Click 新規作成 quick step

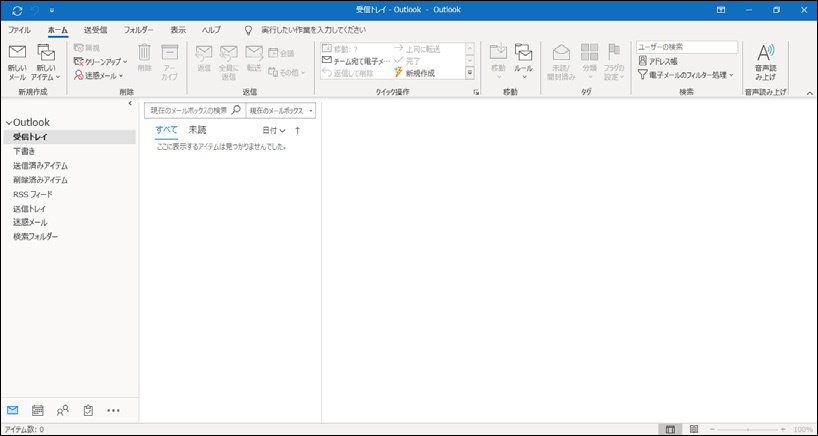coord(414,73)
